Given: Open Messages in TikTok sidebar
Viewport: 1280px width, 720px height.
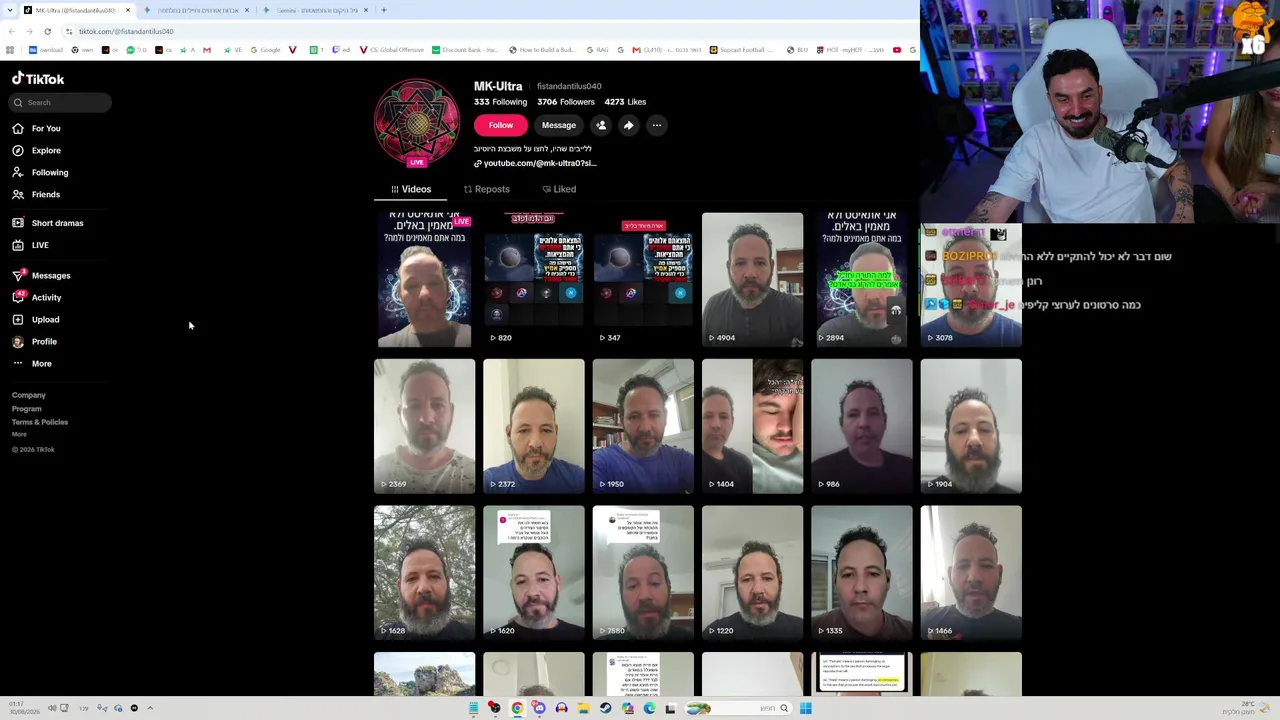Looking at the screenshot, I should click(42, 276).
